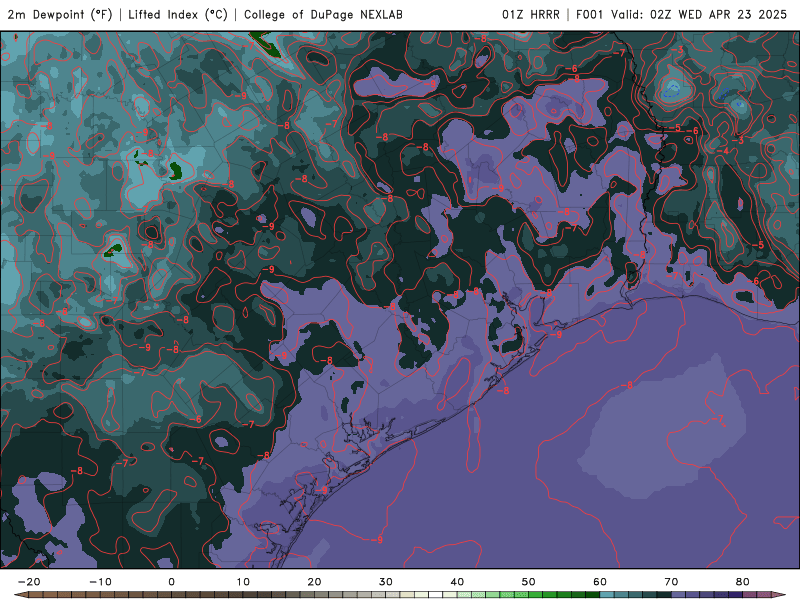This screenshot has width=800, height=600.
Task: Click the -10 label on the color scale
Action: coord(100,582)
